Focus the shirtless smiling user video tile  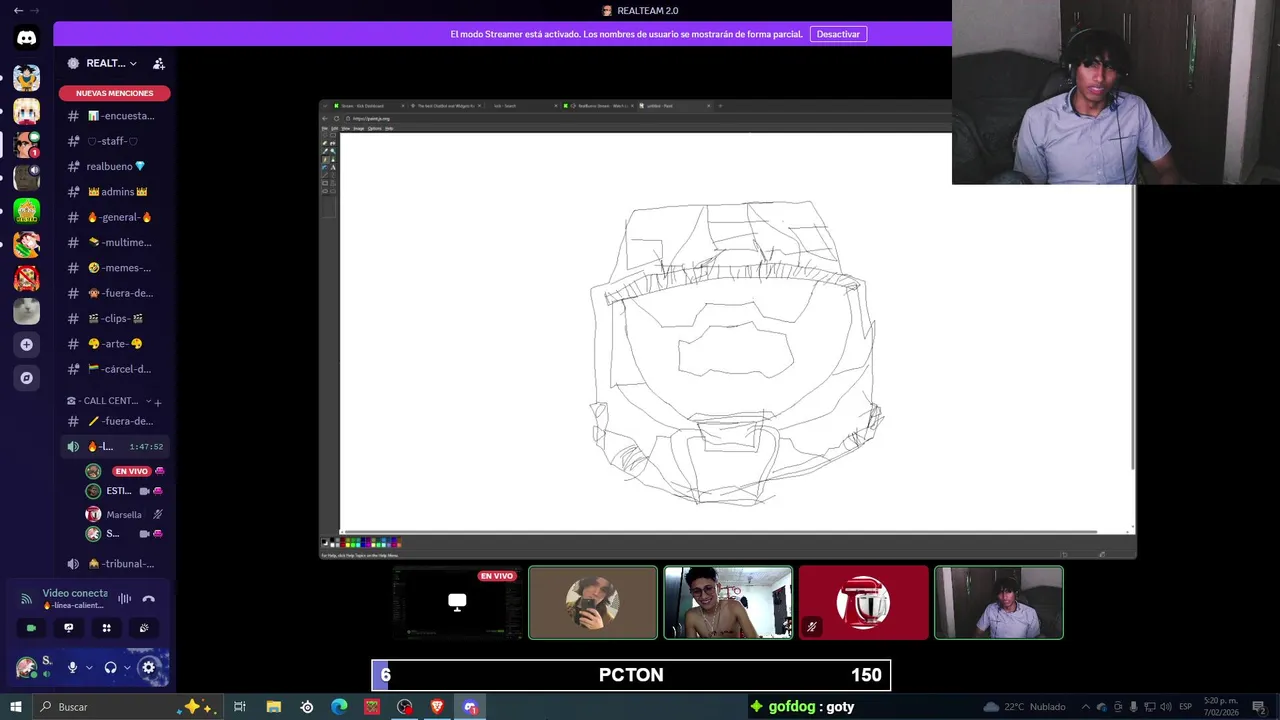coord(728,602)
